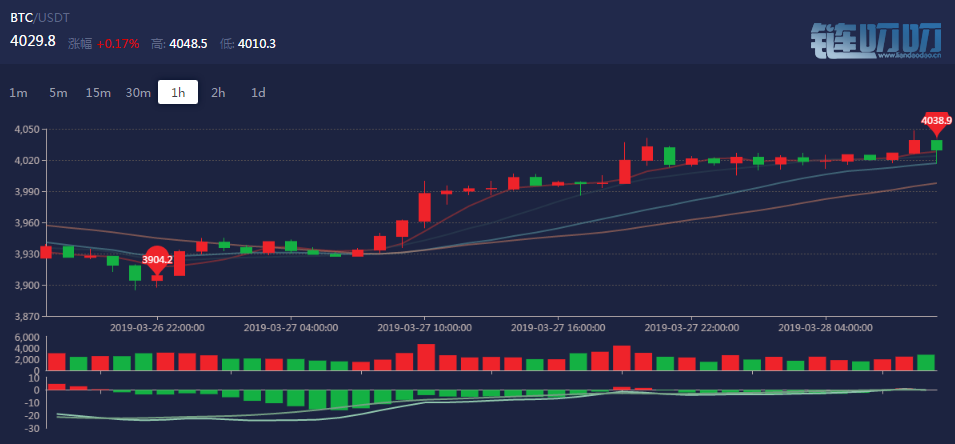Click the high value 4048.5

tap(188, 44)
